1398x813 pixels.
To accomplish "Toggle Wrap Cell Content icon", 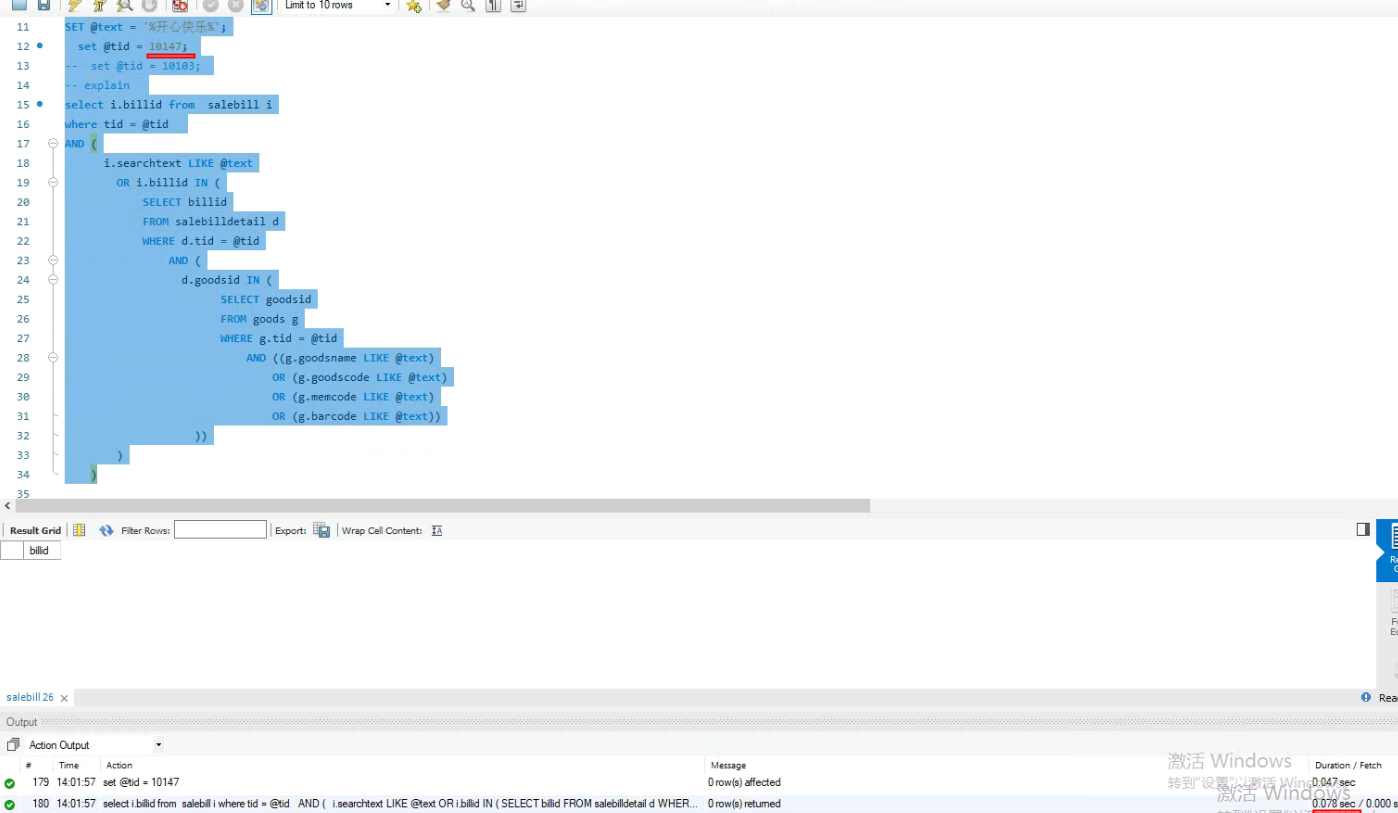I will [437, 530].
